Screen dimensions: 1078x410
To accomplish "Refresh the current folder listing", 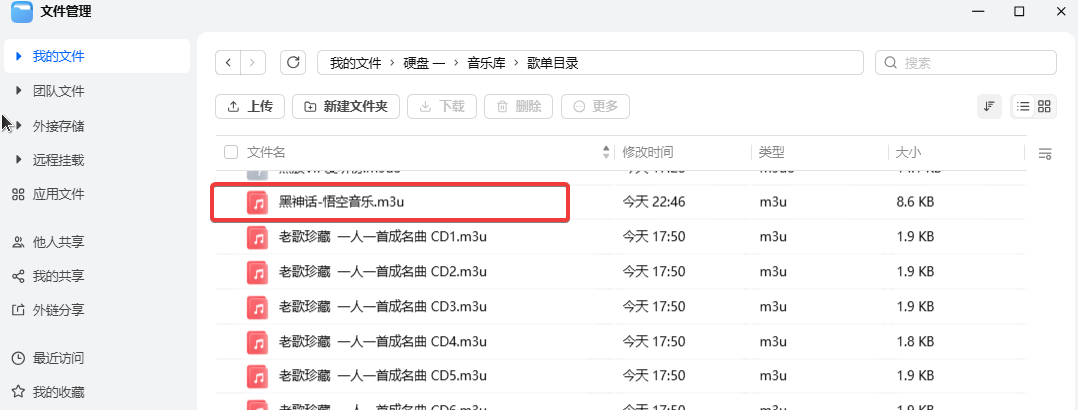I will (293, 63).
